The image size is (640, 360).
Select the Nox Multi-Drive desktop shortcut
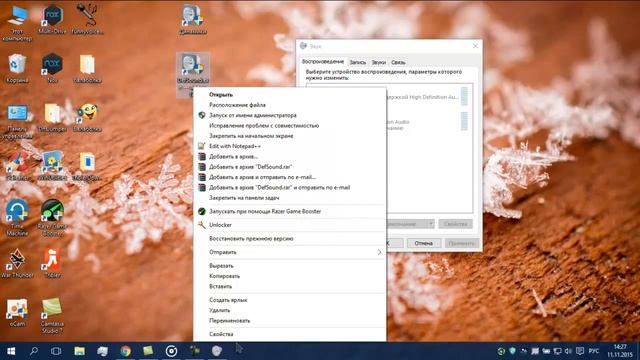(x=52, y=19)
